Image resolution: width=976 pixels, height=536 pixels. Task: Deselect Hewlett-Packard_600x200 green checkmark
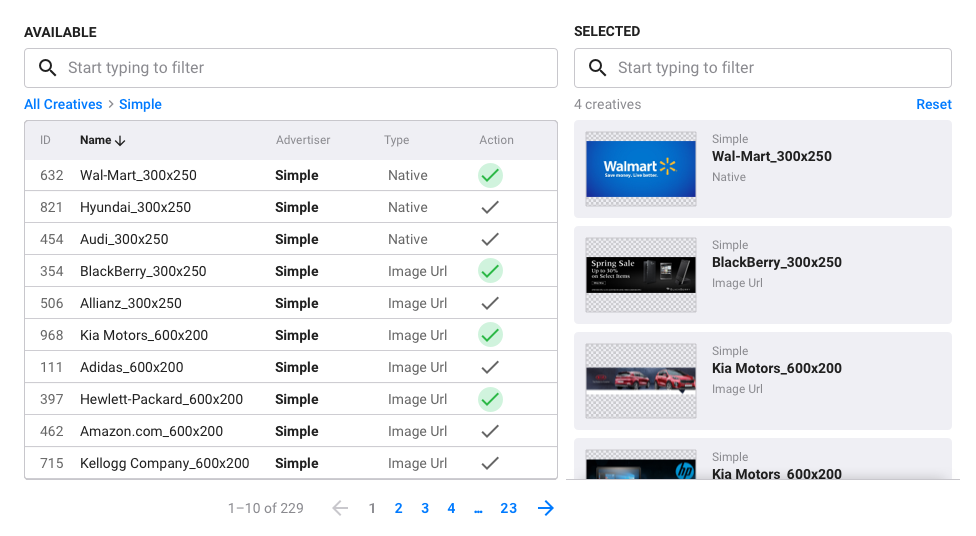[x=490, y=400]
